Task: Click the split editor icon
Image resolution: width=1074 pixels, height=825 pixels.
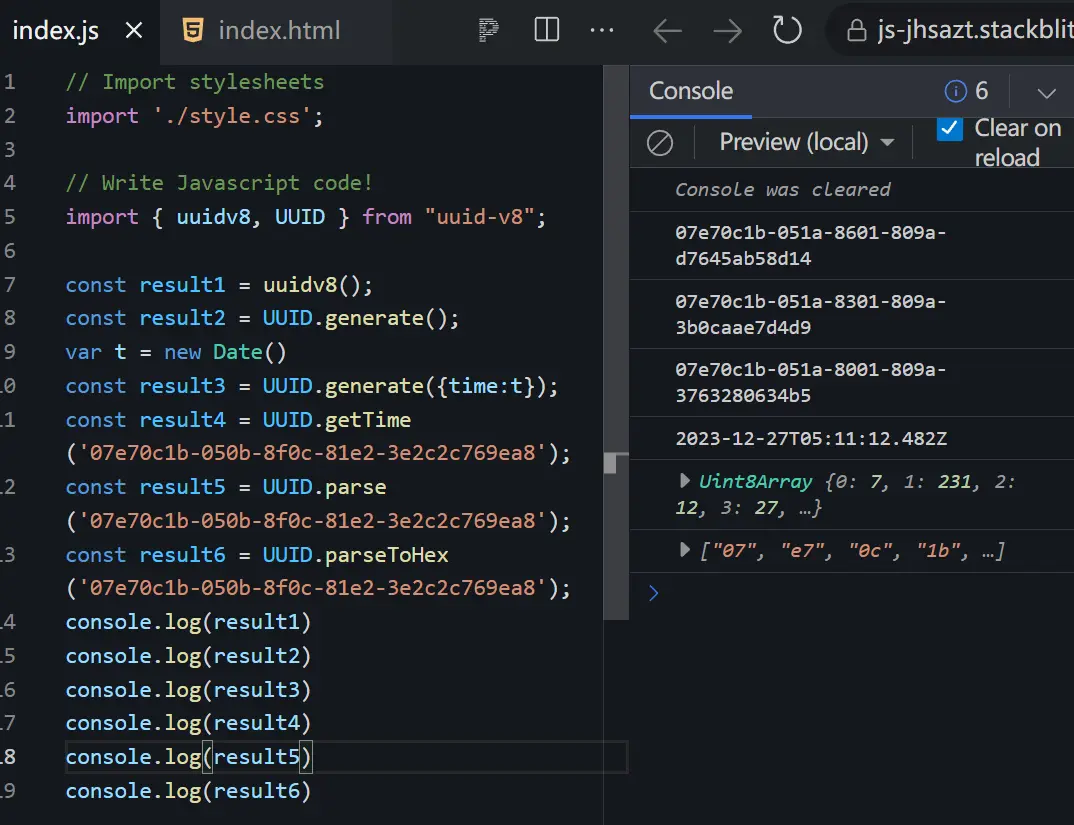Action: click(x=547, y=31)
